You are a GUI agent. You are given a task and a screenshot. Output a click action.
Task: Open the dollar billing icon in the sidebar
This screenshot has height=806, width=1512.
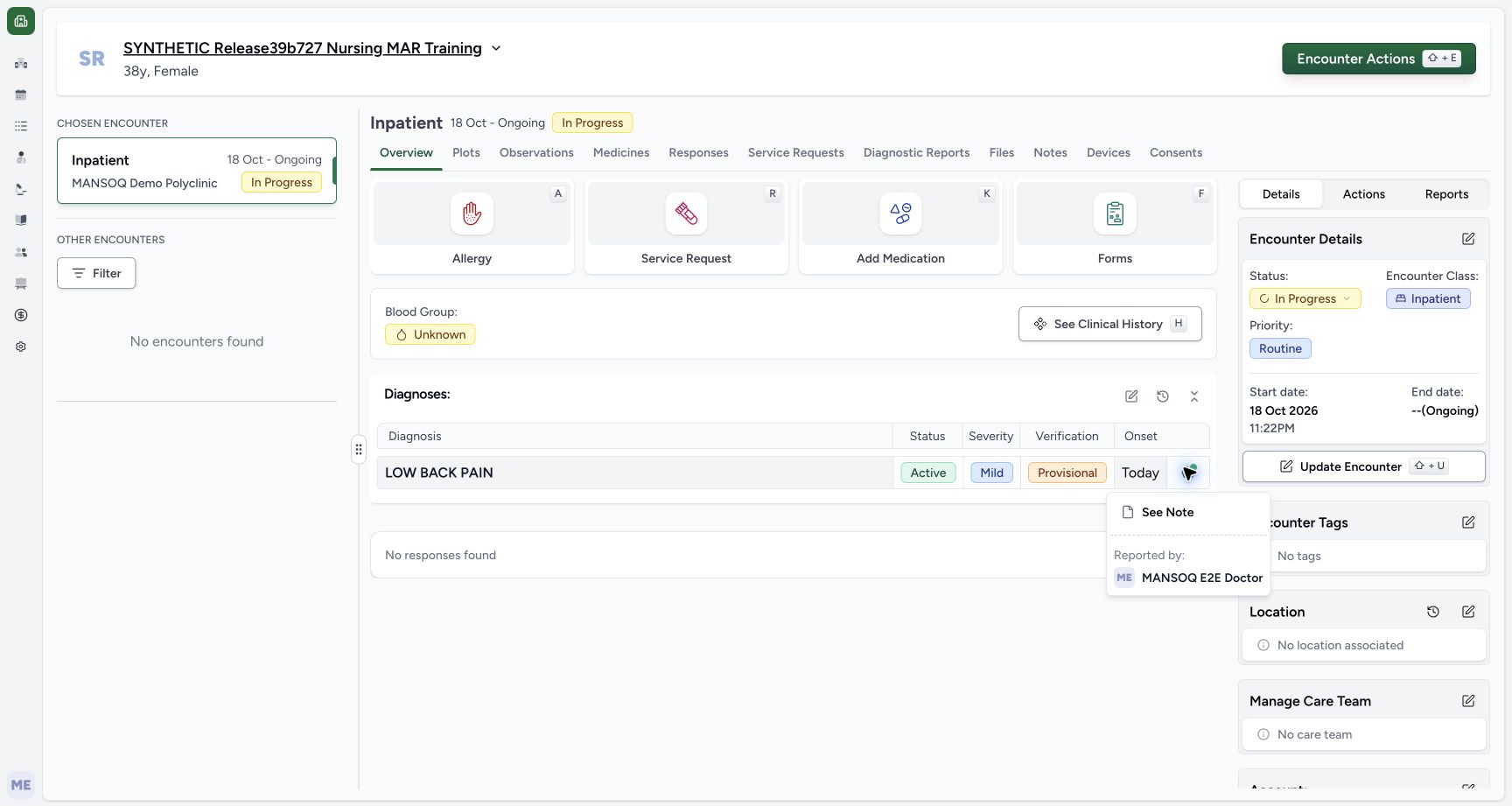(21, 315)
